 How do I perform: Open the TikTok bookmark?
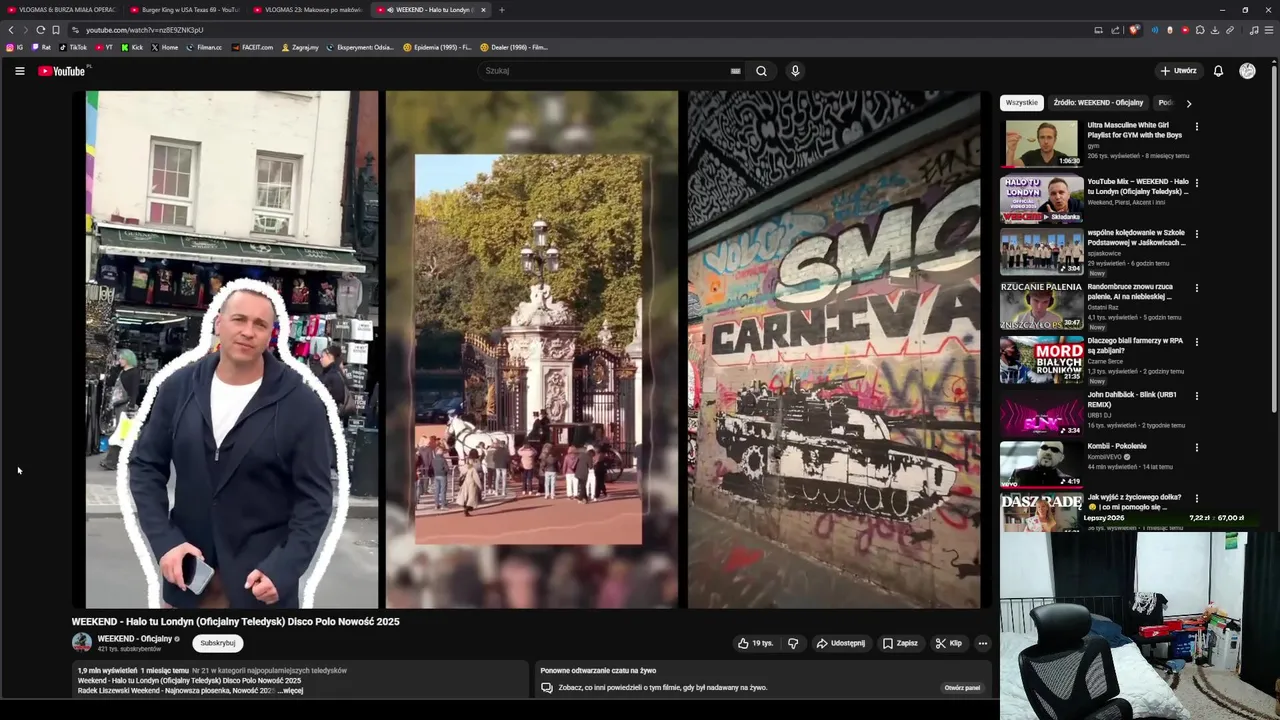[73, 47]
